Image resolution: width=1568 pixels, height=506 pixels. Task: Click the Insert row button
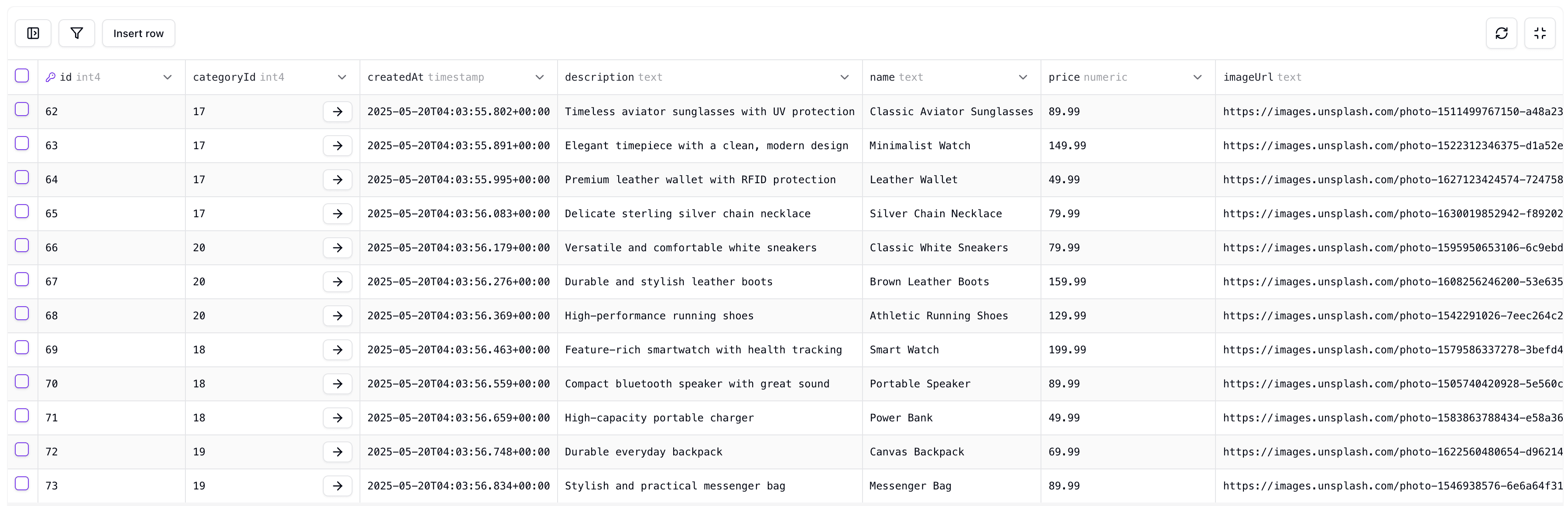138,34
